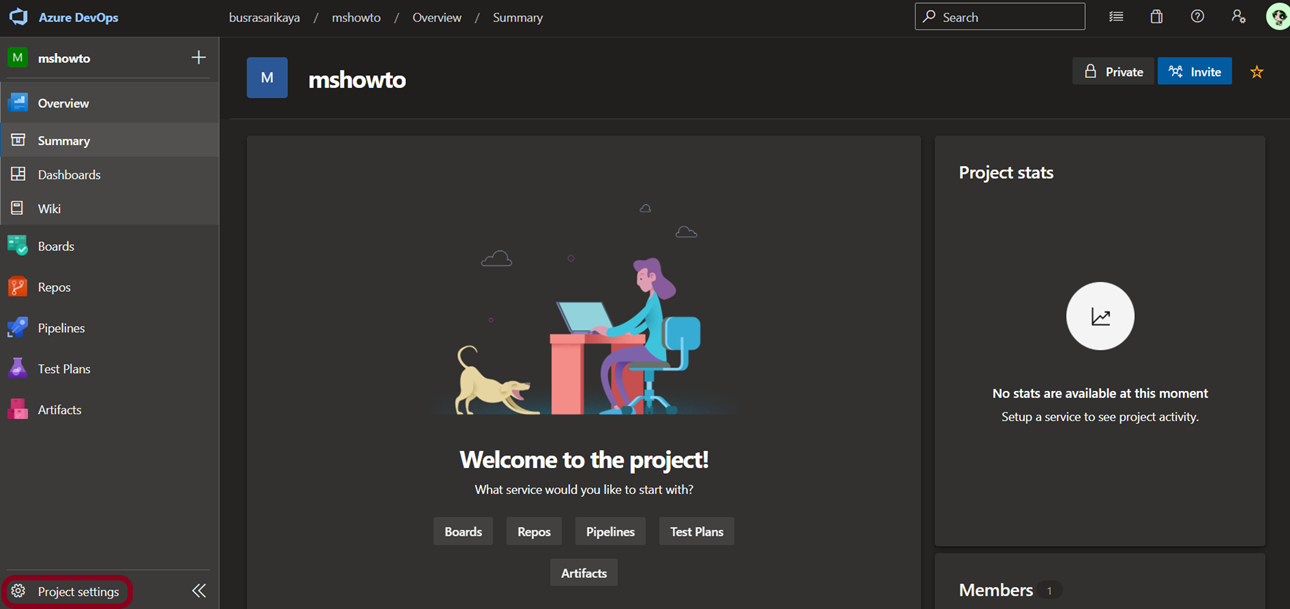Open the Pipelines rocket icon in sidebar
Viewport: 1290px width, 609px height.
click(18, 328)
